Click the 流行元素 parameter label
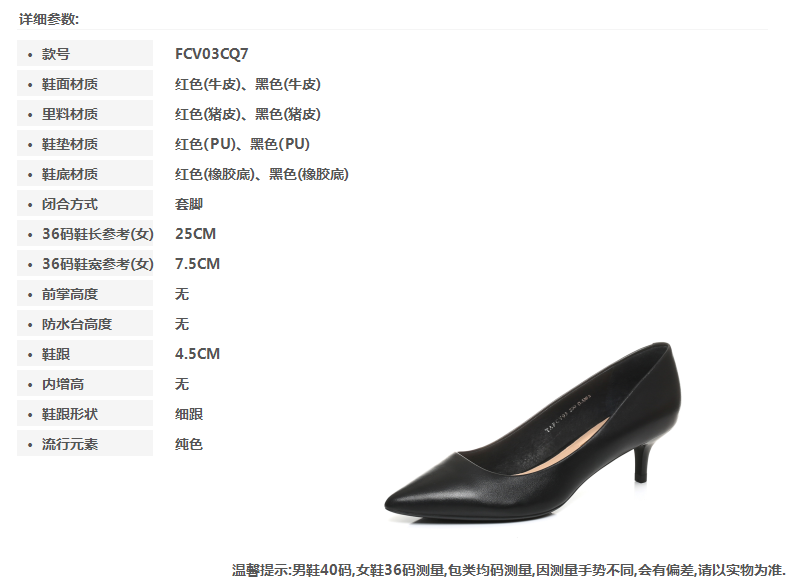This screenshot has height=587, width=790. 70,444
